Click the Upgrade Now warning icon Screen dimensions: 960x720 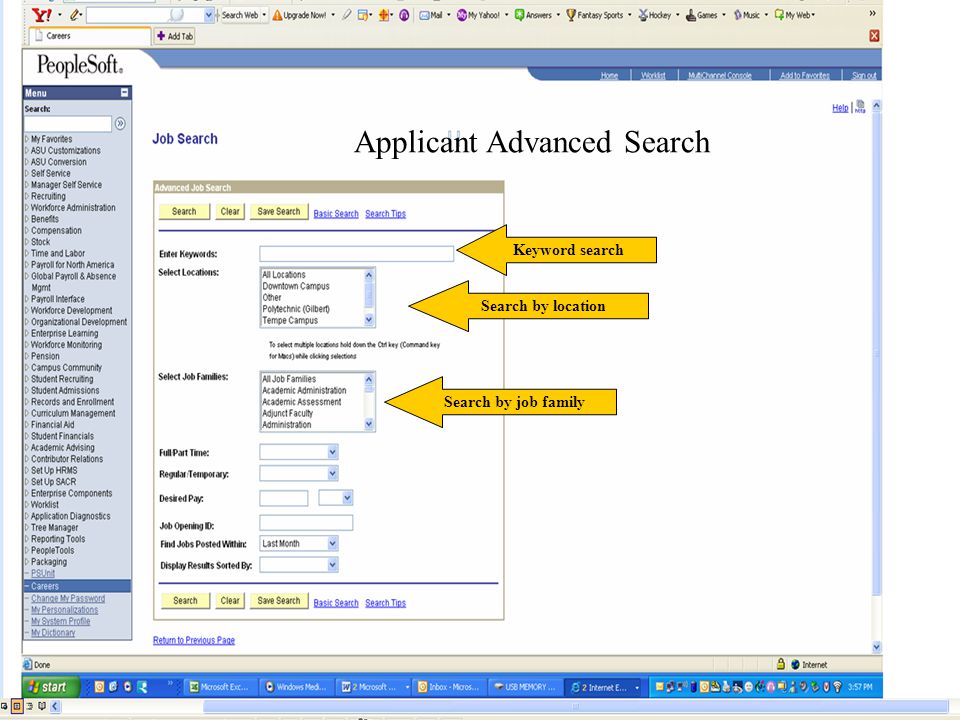coord(277,15)
